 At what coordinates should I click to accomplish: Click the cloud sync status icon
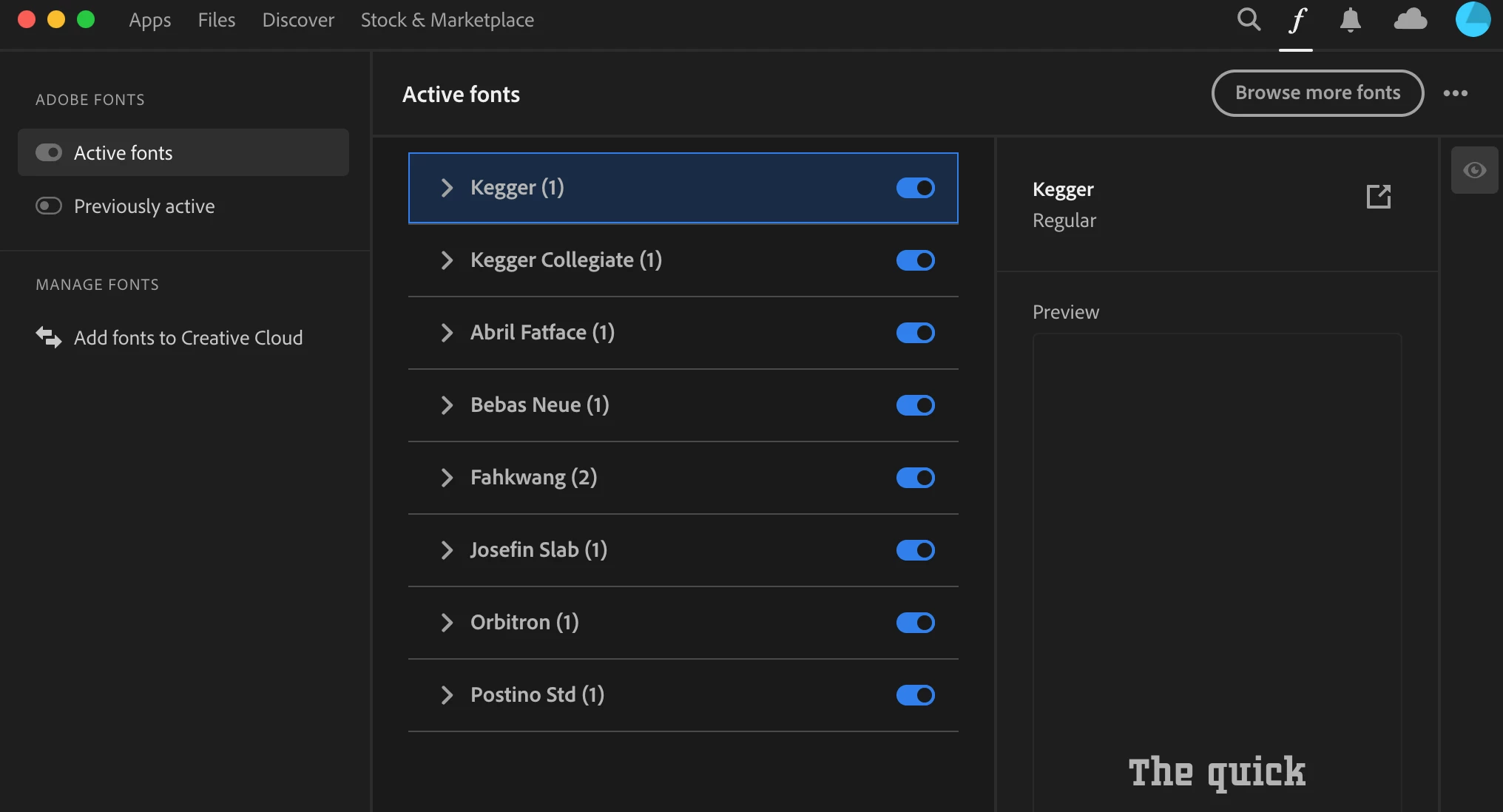[x=1410, y=19]
